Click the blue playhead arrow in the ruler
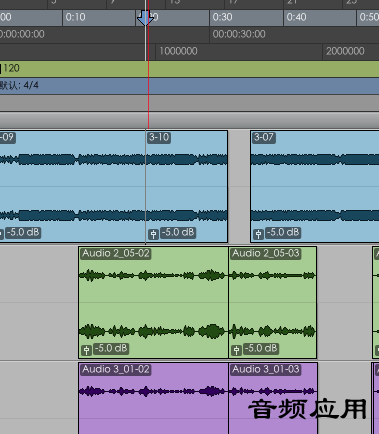 (x=144, y=18)
